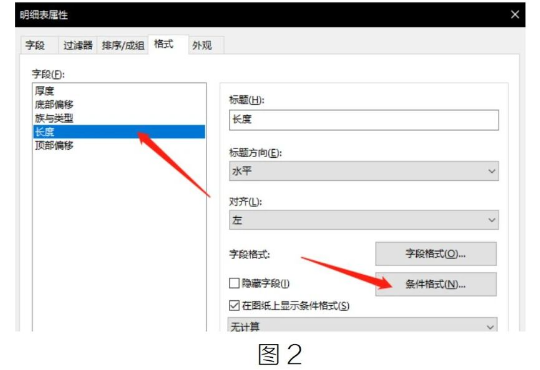Click the 字段格式(O)... button
Screen dimensions: 540x370
436,254
